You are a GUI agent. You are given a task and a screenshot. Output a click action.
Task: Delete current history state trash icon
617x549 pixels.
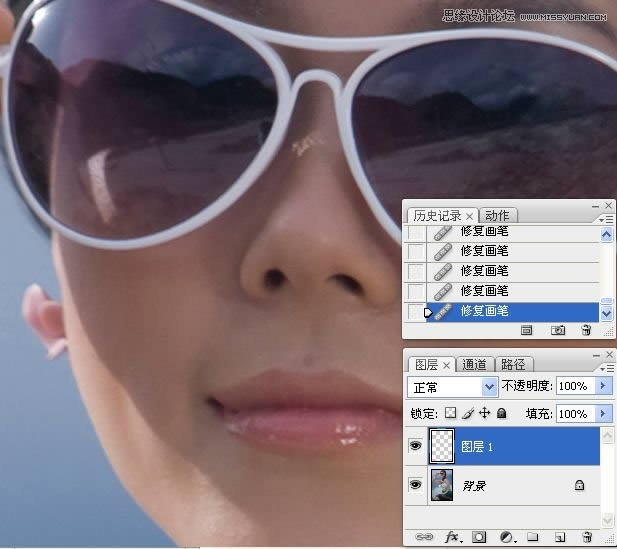click(586, 330)
